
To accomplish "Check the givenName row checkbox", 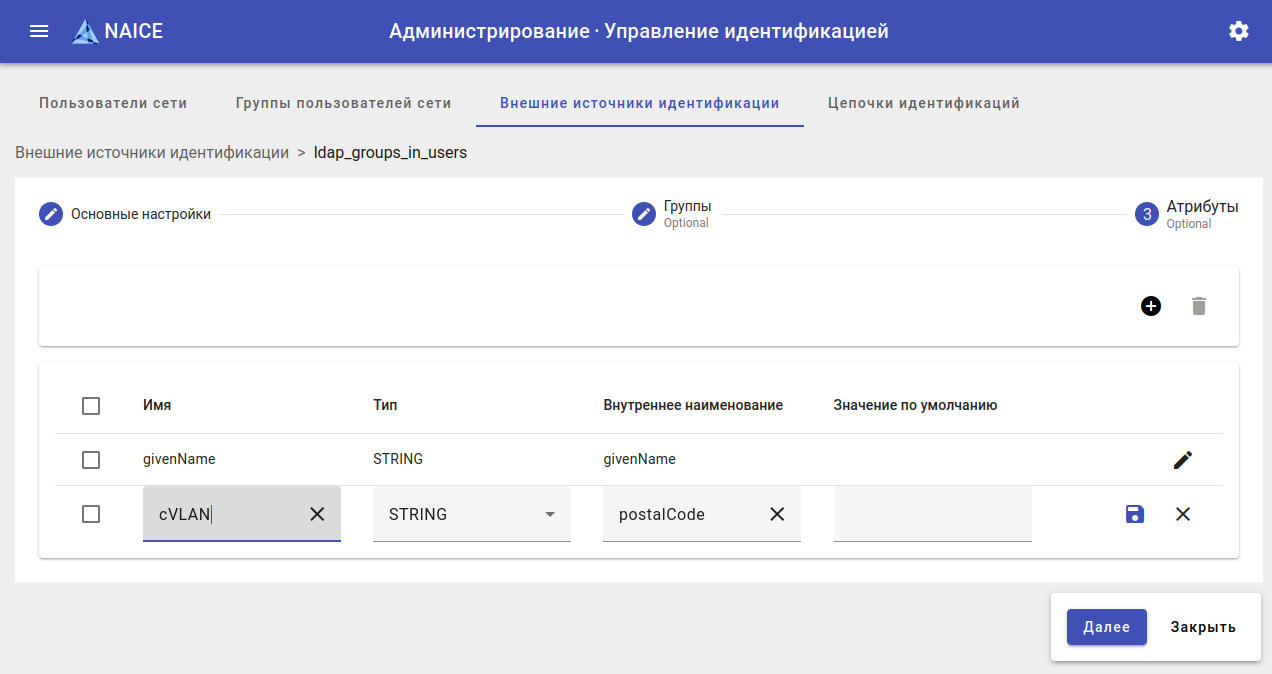I will coord(91,460).
